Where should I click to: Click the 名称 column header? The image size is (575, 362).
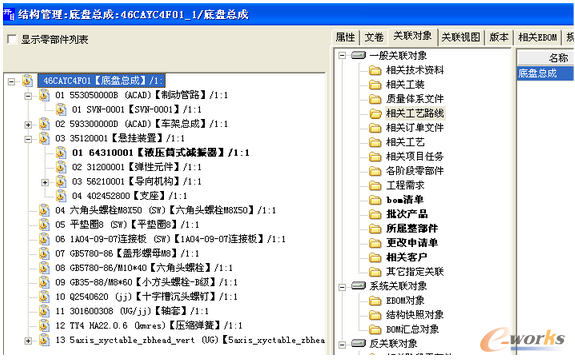[546, 58]
